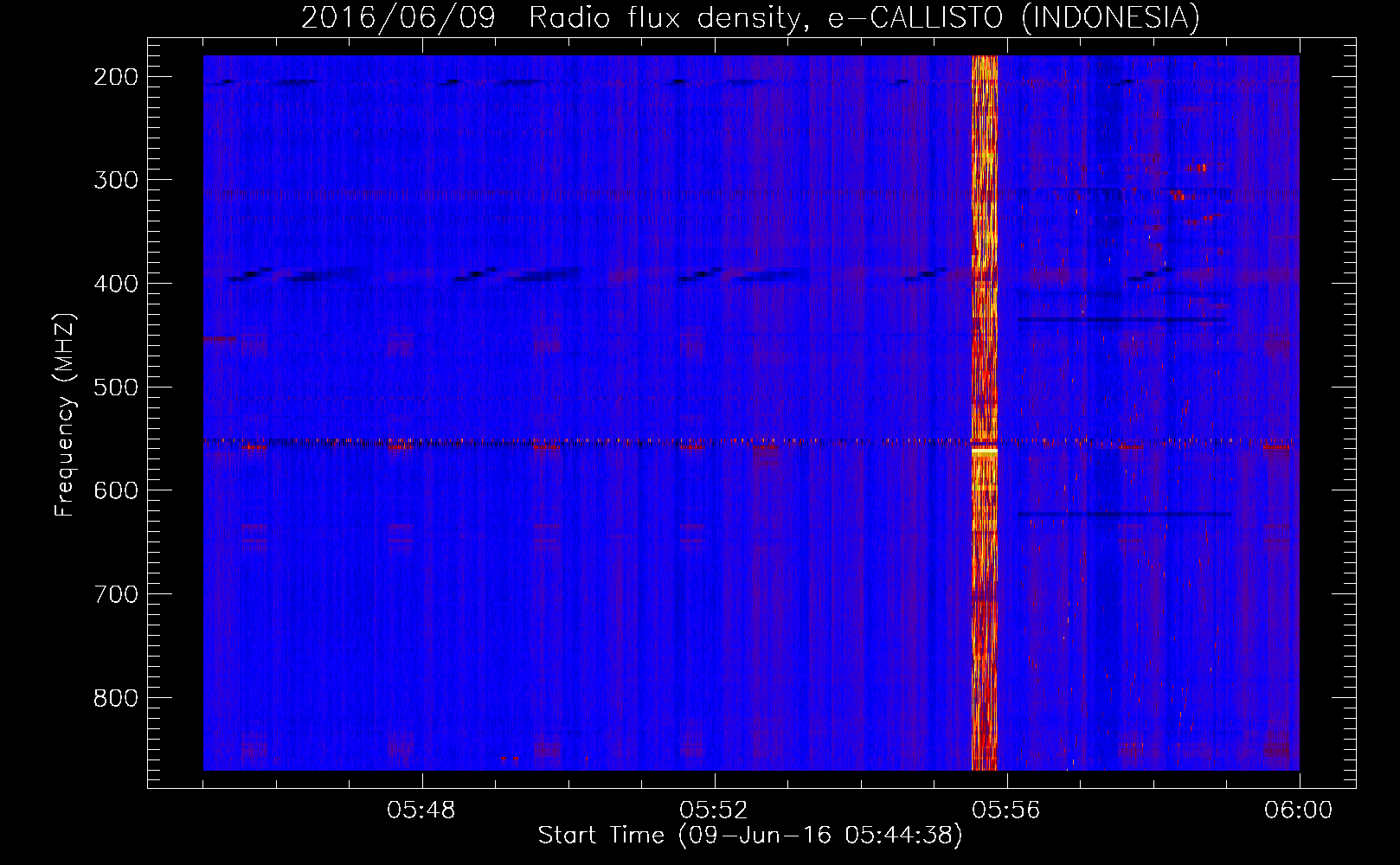
Task: Select the 200 frequency tick label
Action: pyautogui.click(x=116, y=77)
